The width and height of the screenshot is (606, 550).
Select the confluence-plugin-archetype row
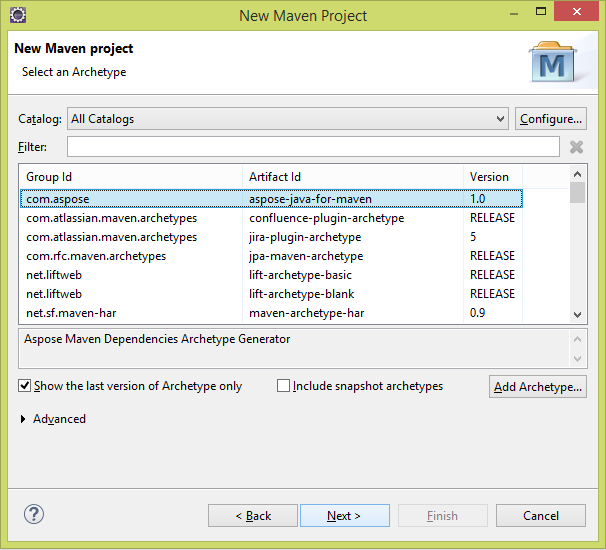(x=271, y=218)
